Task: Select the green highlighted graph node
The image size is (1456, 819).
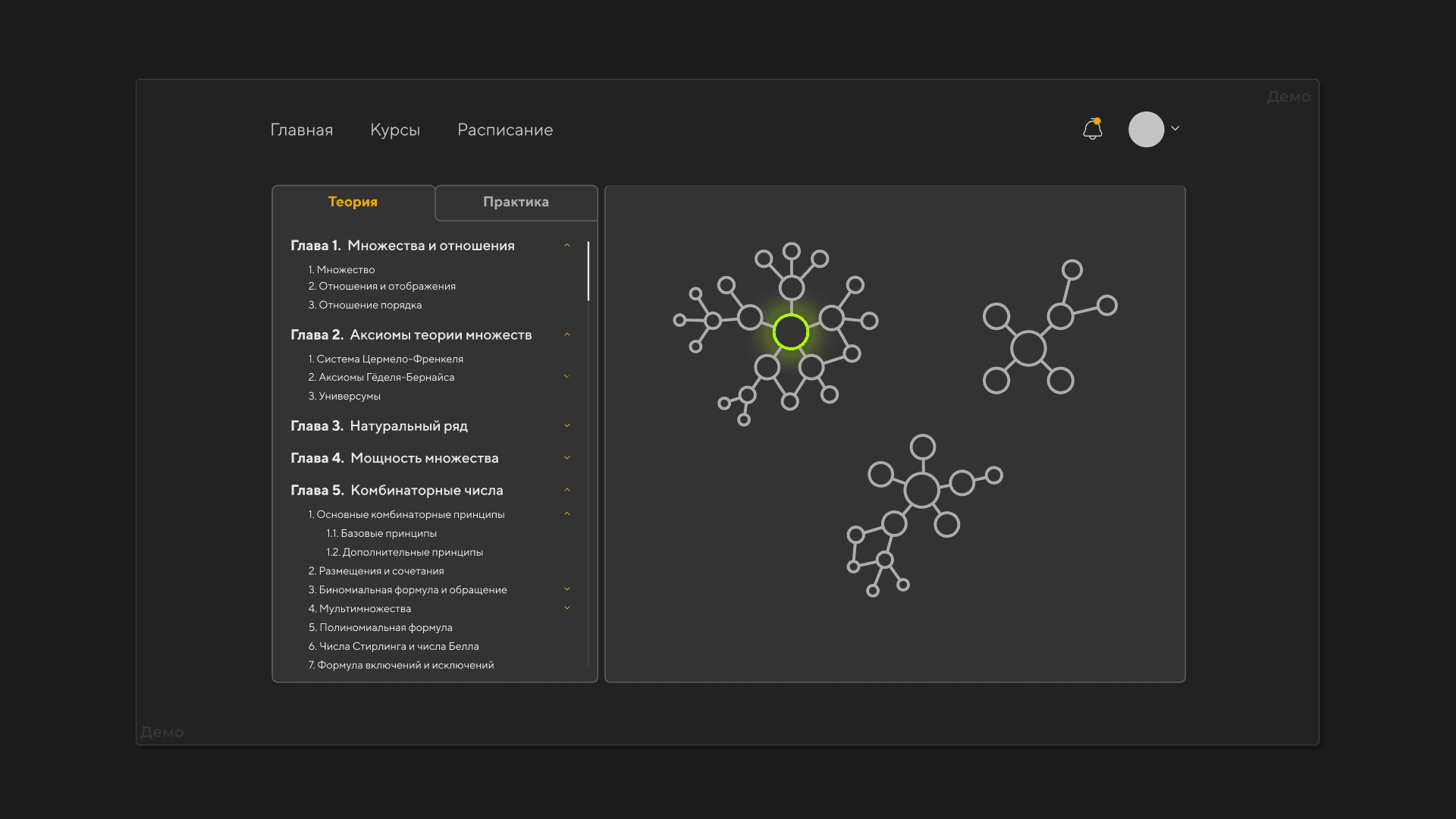Action: [791, 332]
